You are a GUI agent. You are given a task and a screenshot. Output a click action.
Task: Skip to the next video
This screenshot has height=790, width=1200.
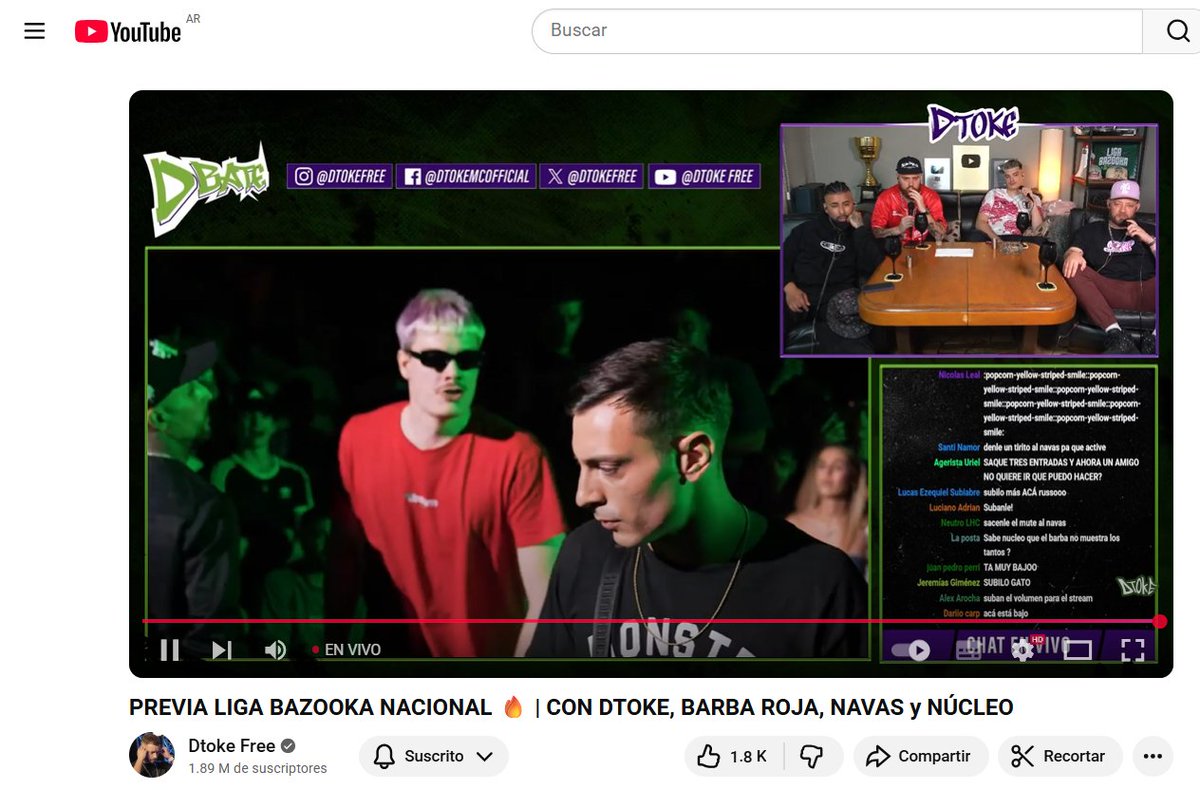click(x=221, y=650)
